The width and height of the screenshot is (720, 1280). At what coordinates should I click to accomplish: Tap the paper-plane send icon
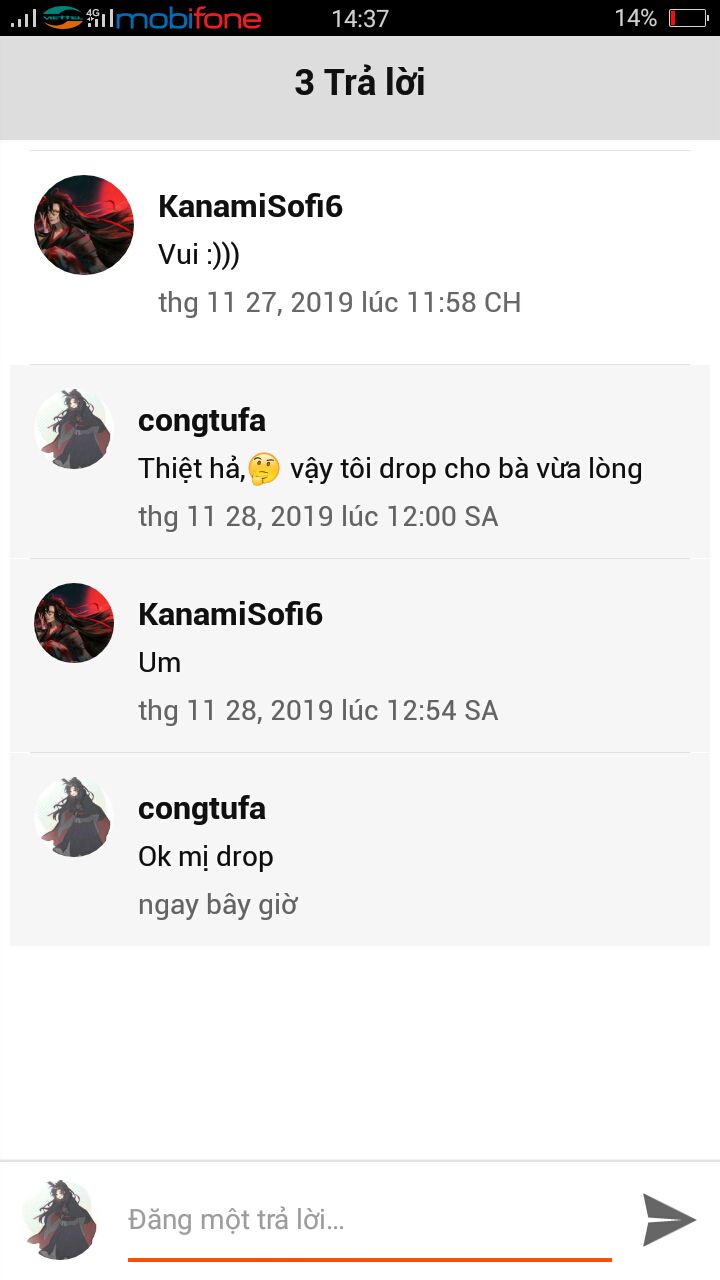click(x=669, y=1219)
